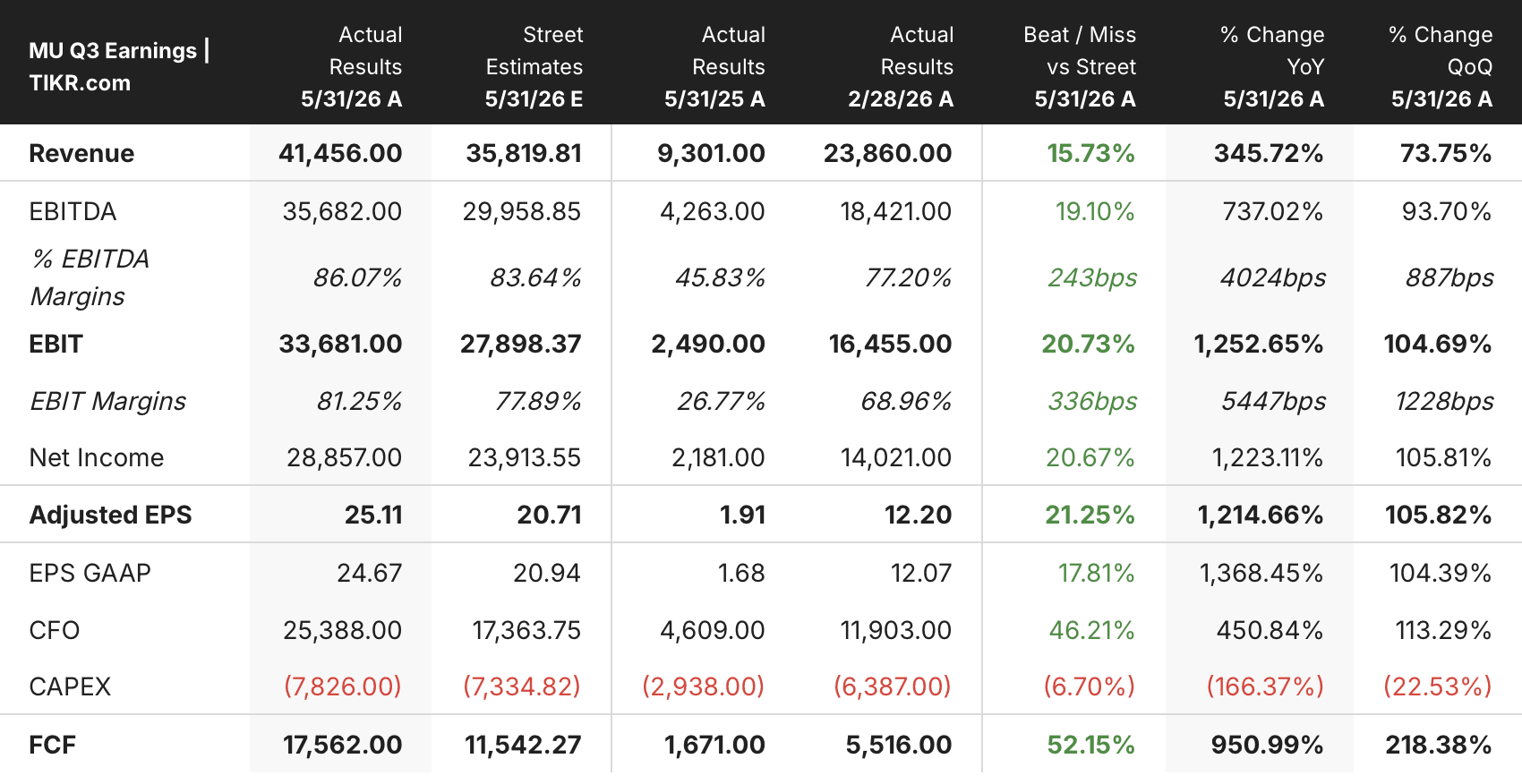Click the EBIT estimate 27,898.37
Viewport: 1522px width, 784px height.
(521, 344)
